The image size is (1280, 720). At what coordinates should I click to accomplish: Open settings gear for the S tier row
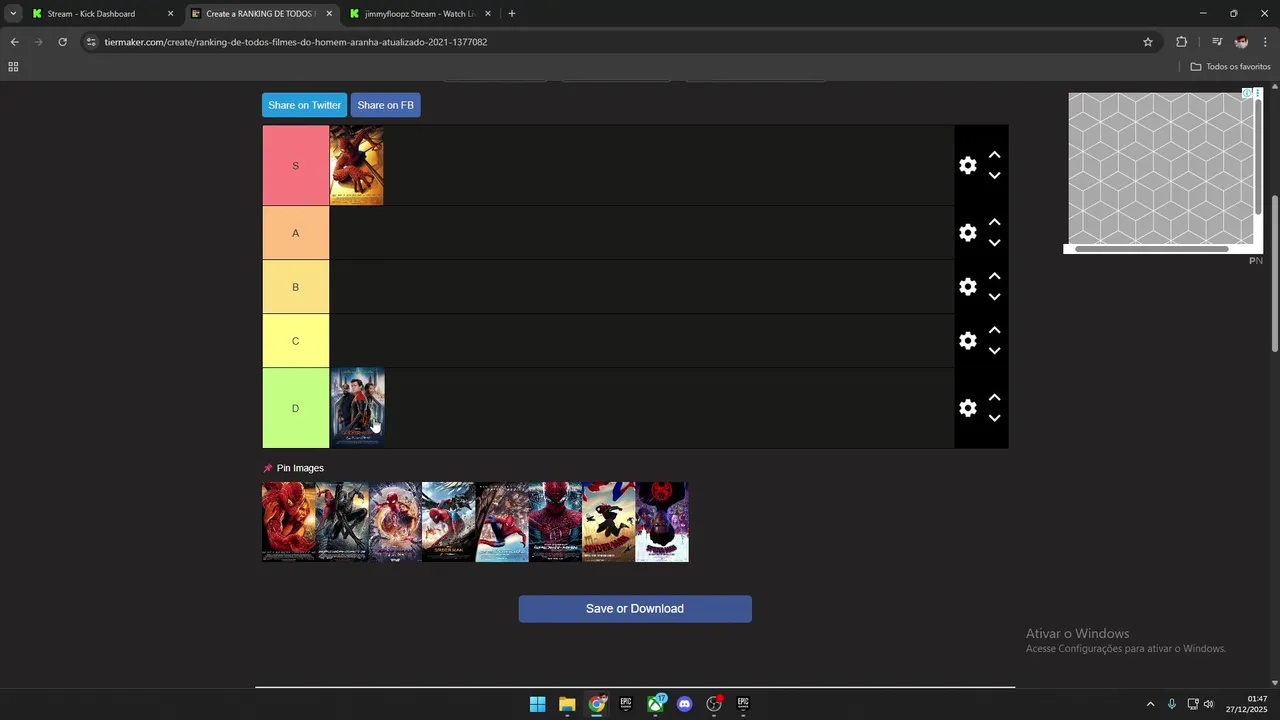967,166
